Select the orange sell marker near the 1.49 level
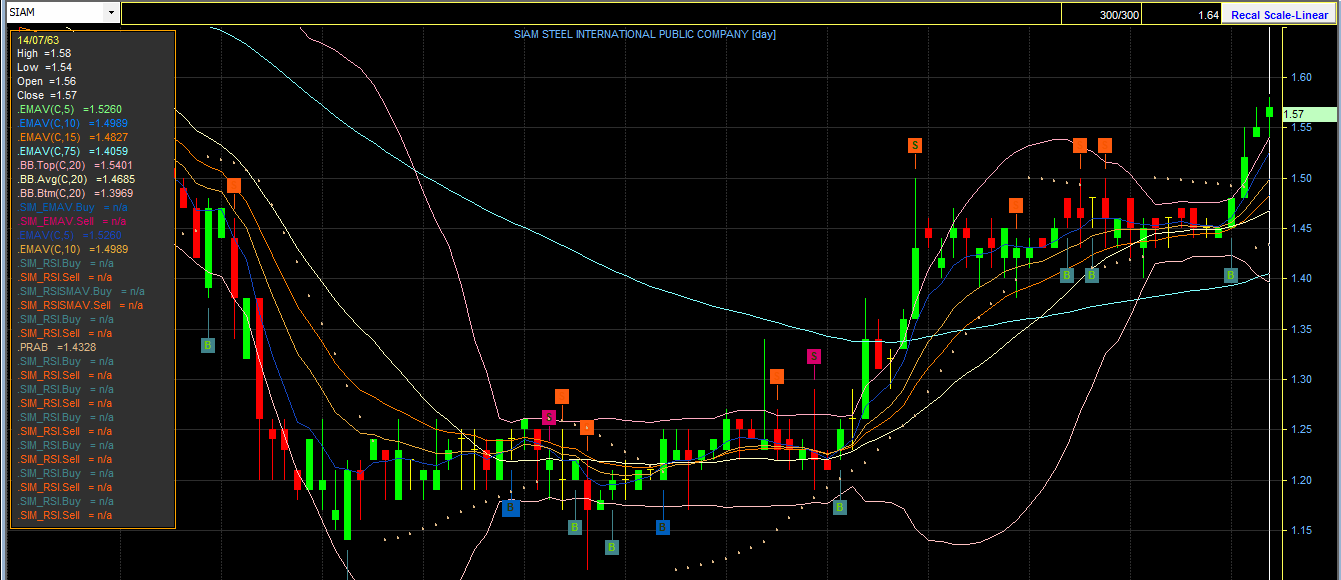The width and height of the screenshot is (1341, 580). coord(234,185)
